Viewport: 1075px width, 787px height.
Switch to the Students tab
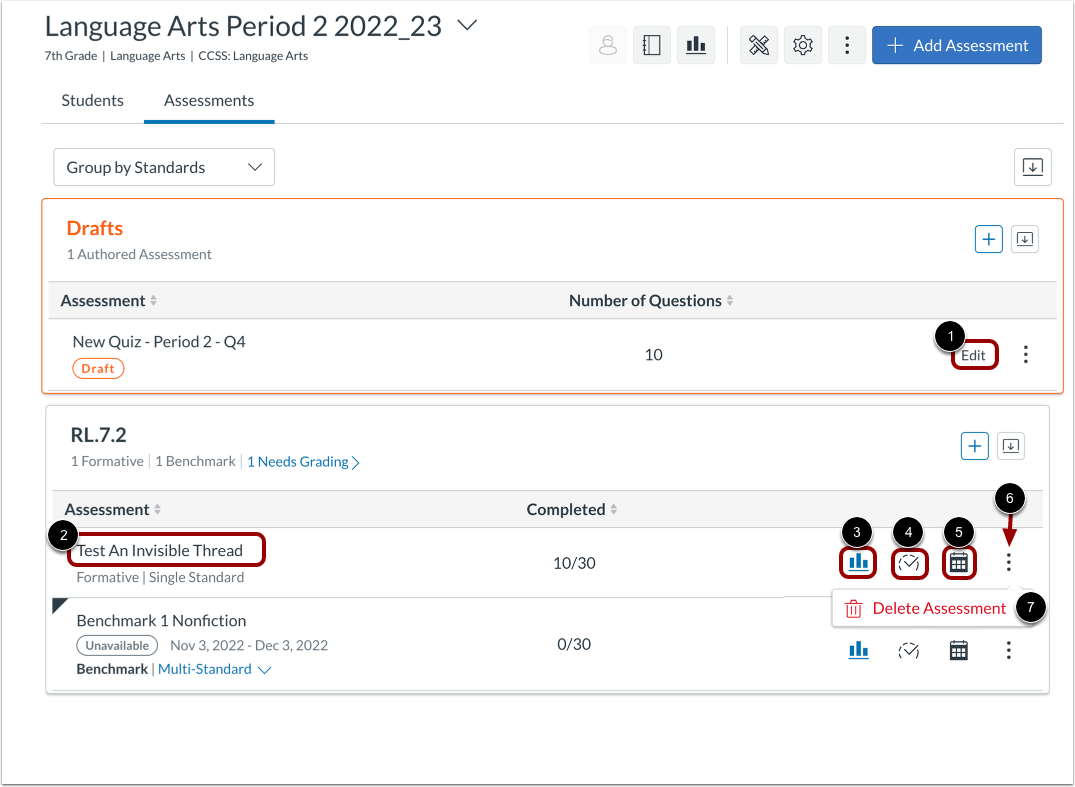click(x=92, y=100)
